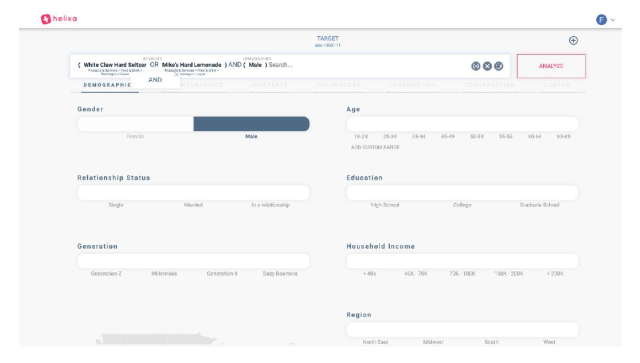Image resolution: width=640 pixels, height=363 pixels.
Task: Close the AND operator popup
Action: pos(176,75)
